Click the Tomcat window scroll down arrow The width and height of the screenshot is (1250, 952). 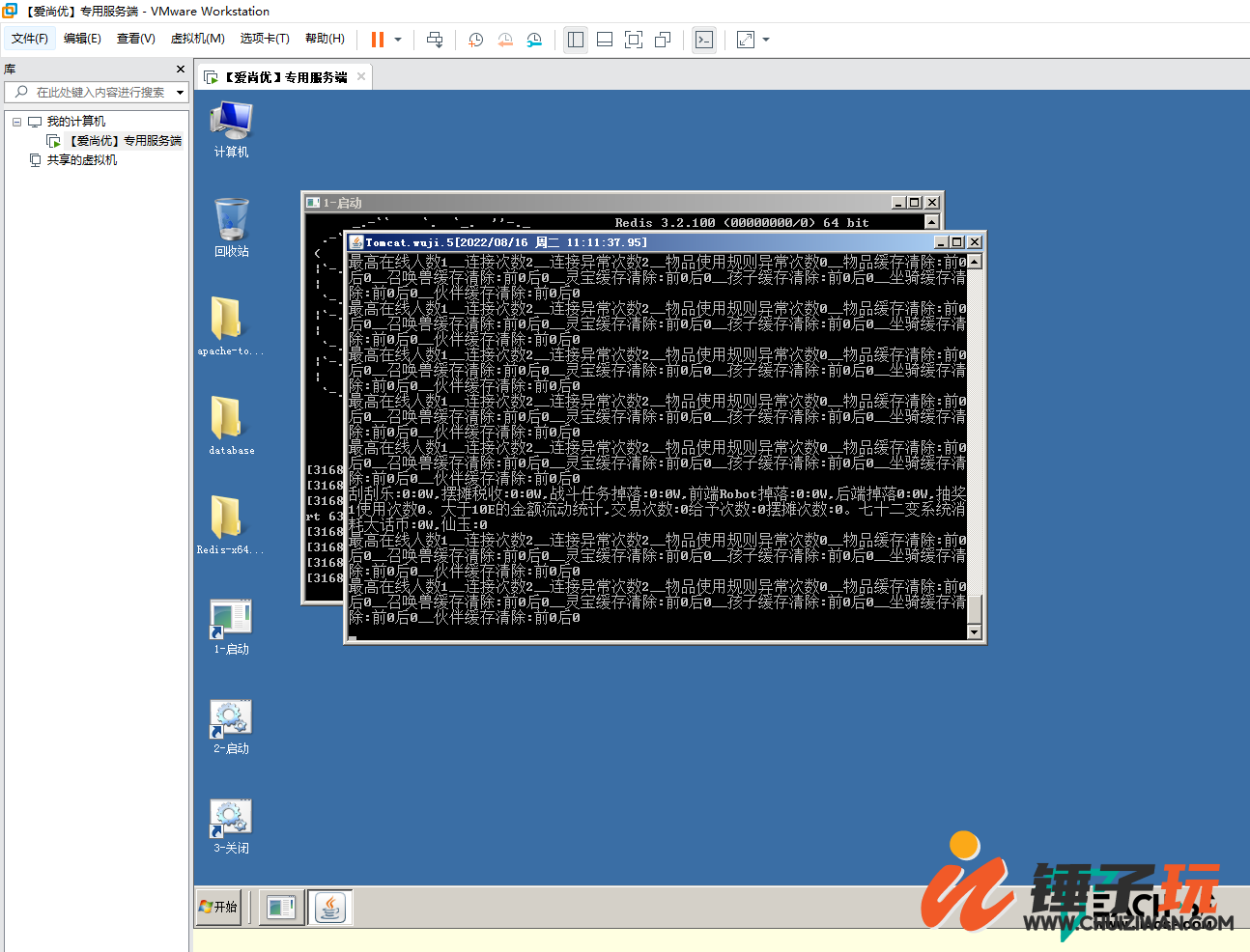pyautogui.click(x=974, y=632)
